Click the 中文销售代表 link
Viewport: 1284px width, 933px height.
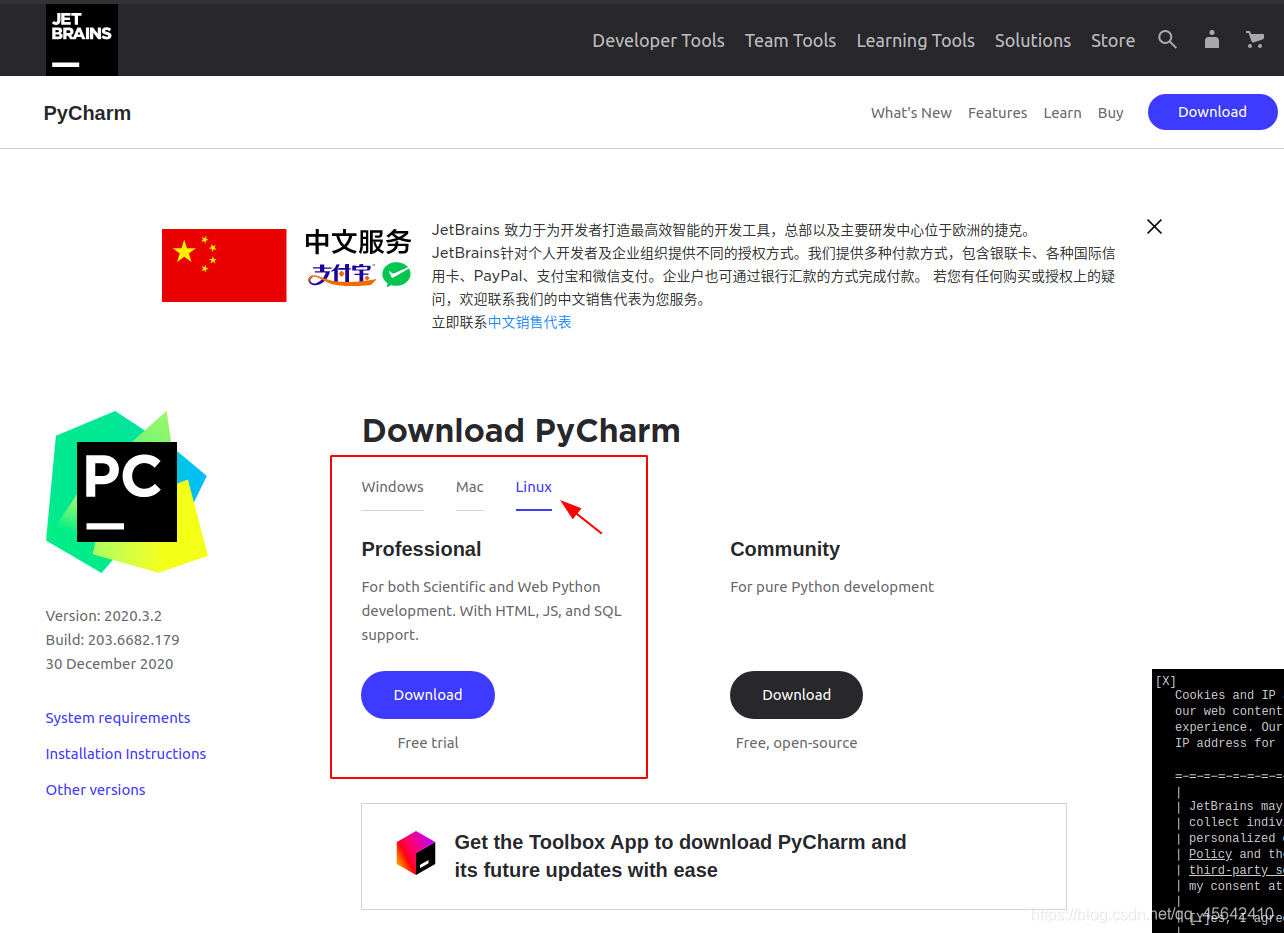pos(530,322)
